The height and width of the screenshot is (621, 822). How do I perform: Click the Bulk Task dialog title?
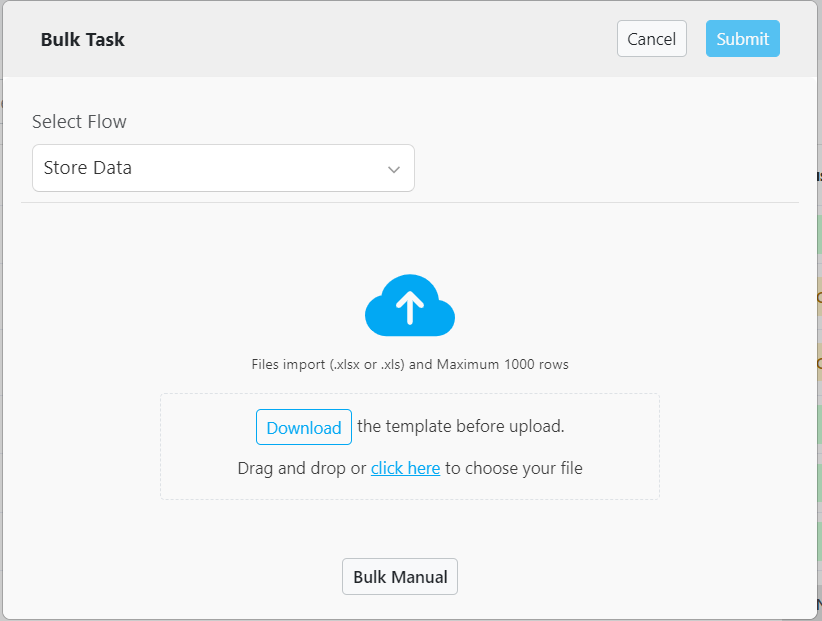tap(83, 40)
